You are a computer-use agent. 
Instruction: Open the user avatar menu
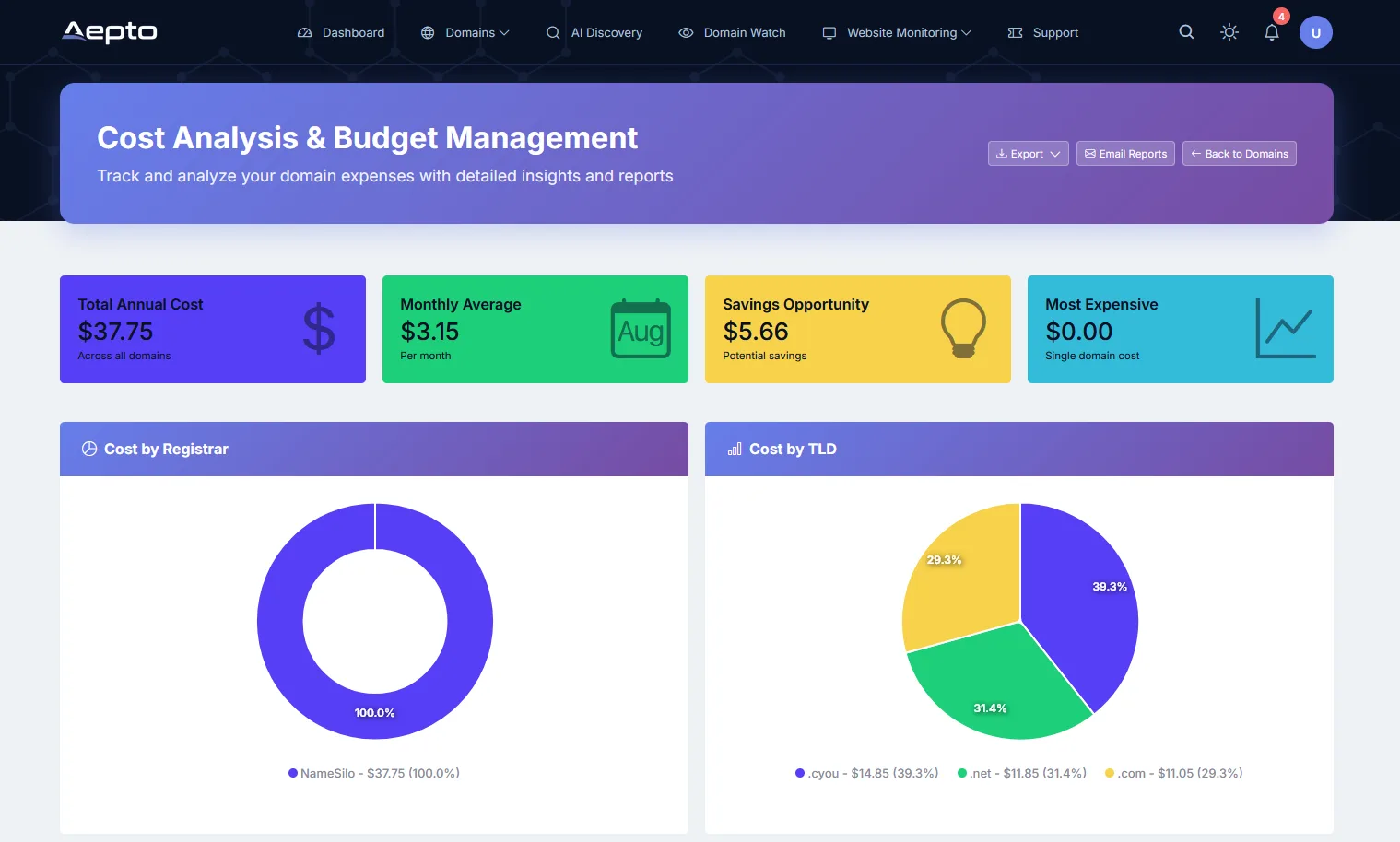1316,32
